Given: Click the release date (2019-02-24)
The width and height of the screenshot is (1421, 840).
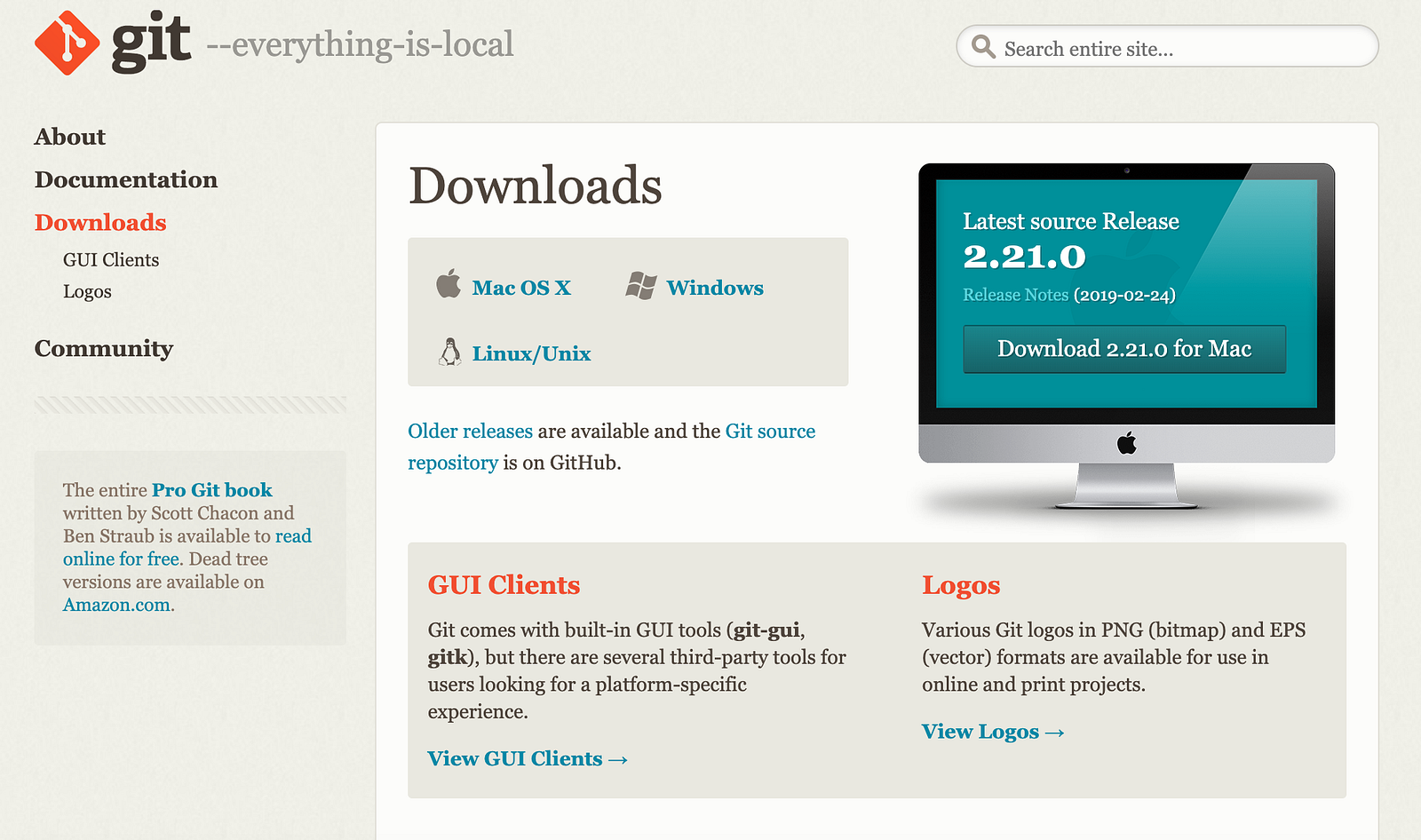Looking at the screenshot, I should point(1124,295).
